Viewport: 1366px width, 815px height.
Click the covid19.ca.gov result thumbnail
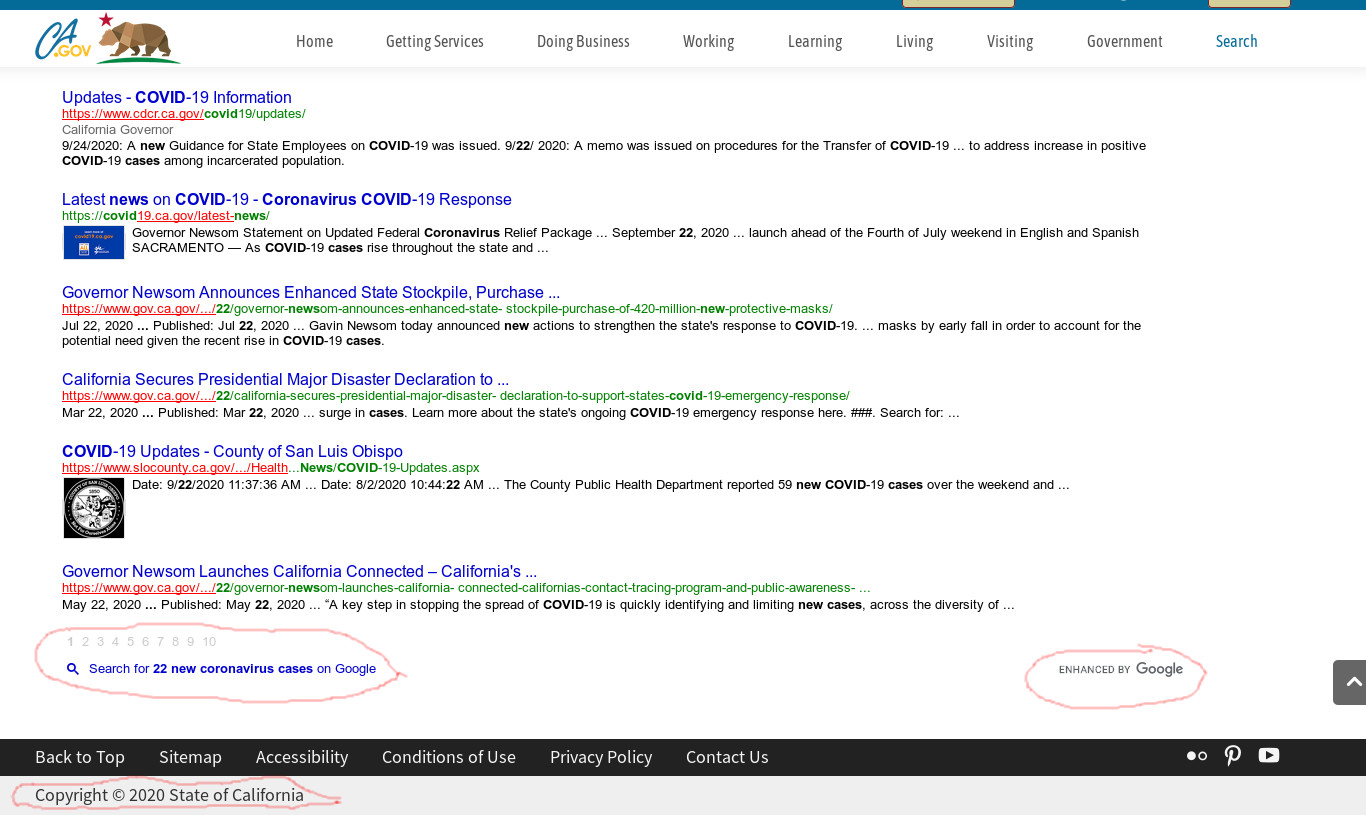94,242
